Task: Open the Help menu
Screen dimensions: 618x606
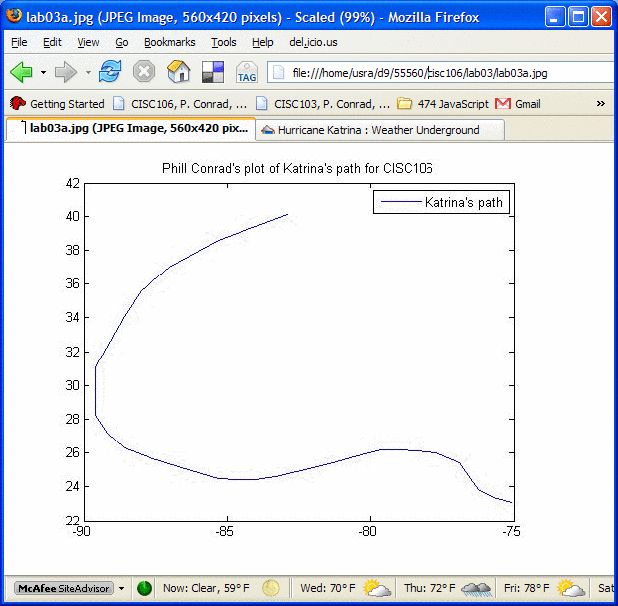Action: click(262, 42)
